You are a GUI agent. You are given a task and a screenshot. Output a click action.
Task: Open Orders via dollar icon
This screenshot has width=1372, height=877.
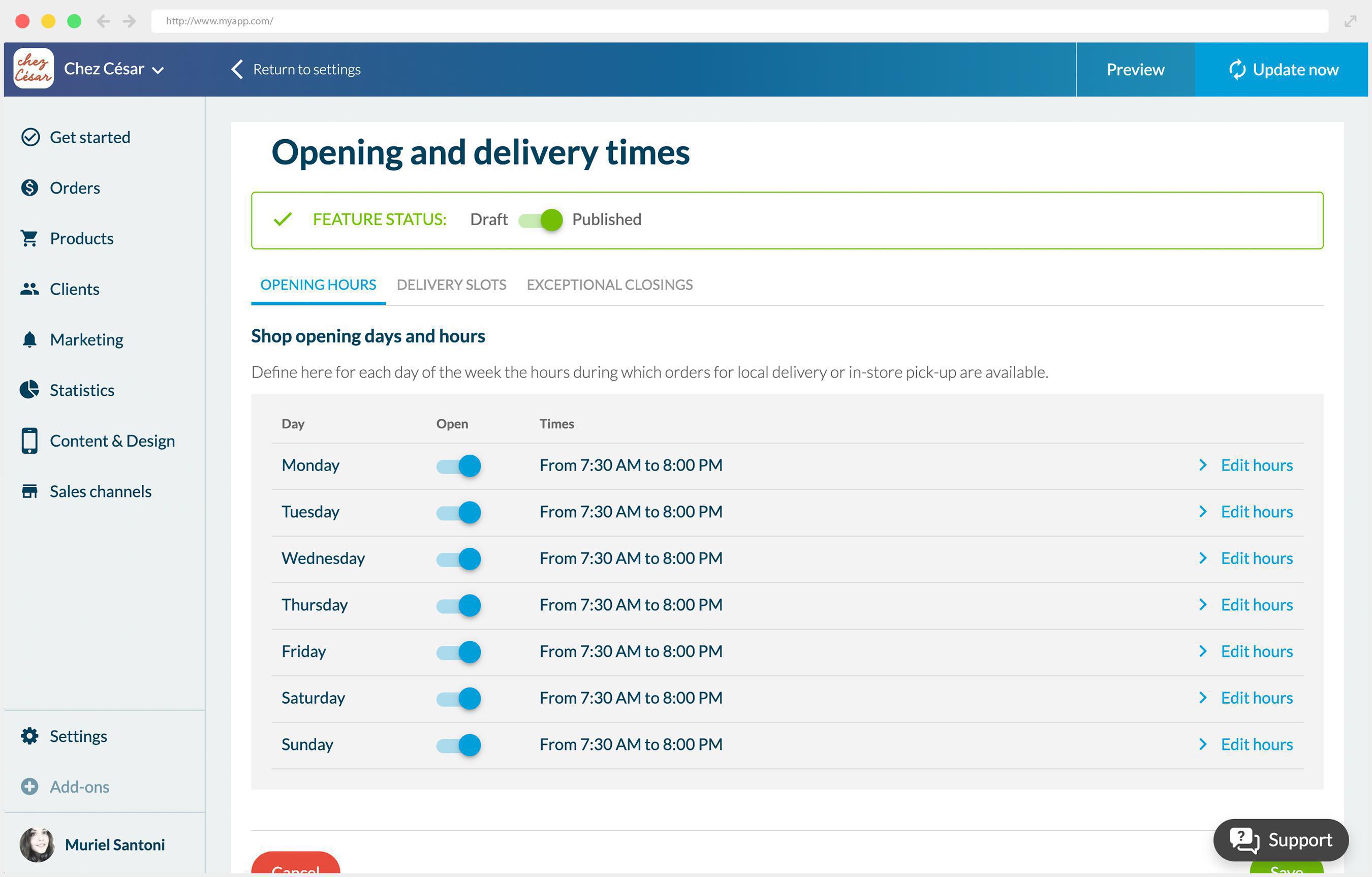pyautogui.click(x=29, y=188)
